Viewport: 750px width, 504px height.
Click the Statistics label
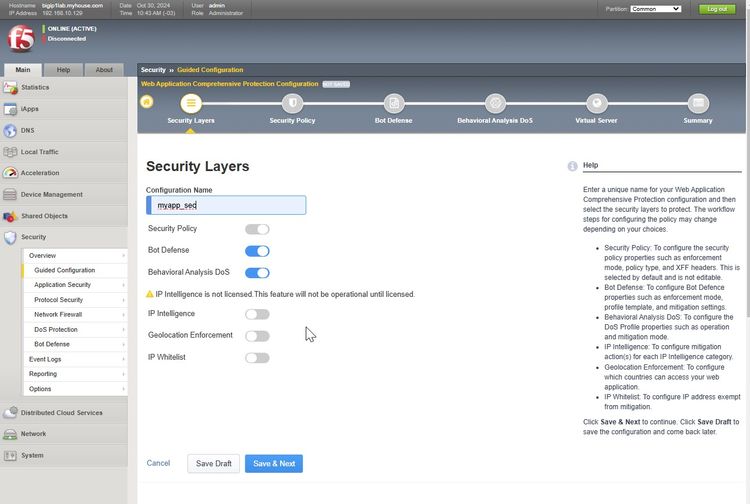[35, 88]
